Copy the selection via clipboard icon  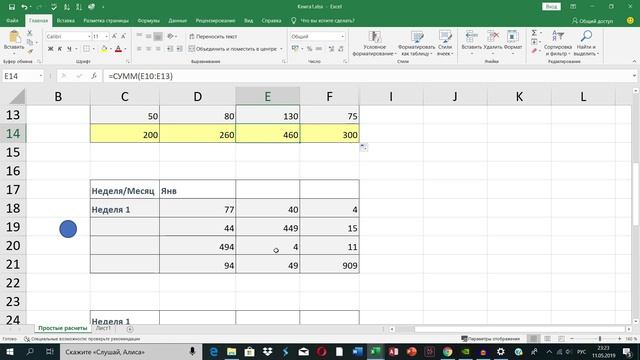(30, 42)
